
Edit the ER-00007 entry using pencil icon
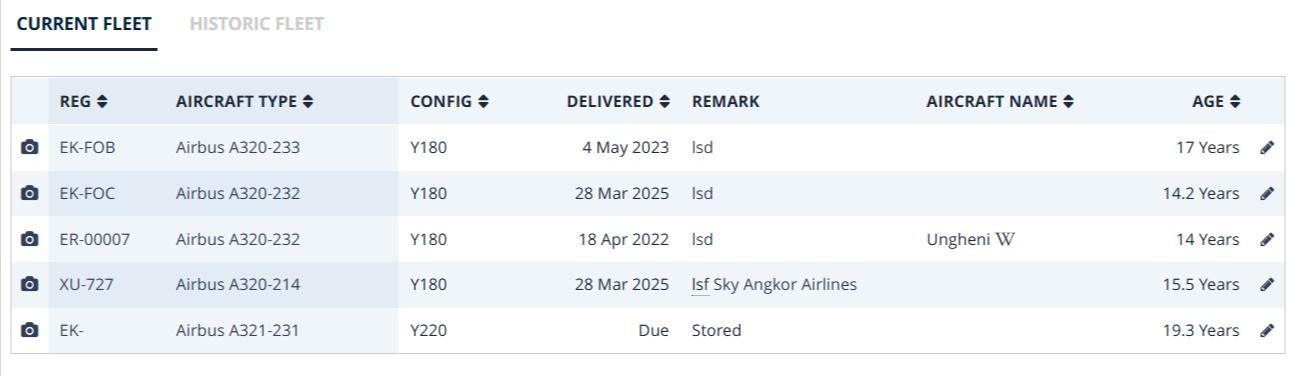pyautogui.click(x=1267, y=240)
